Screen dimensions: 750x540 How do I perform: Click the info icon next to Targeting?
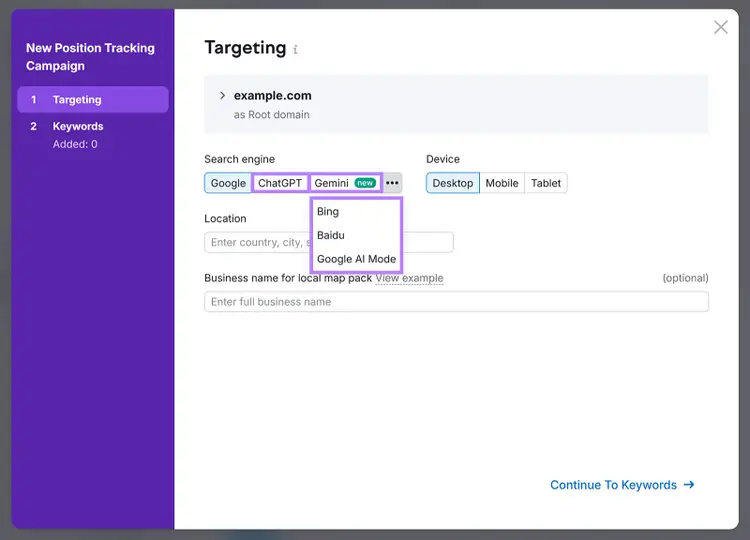click(x=295, y=49)
